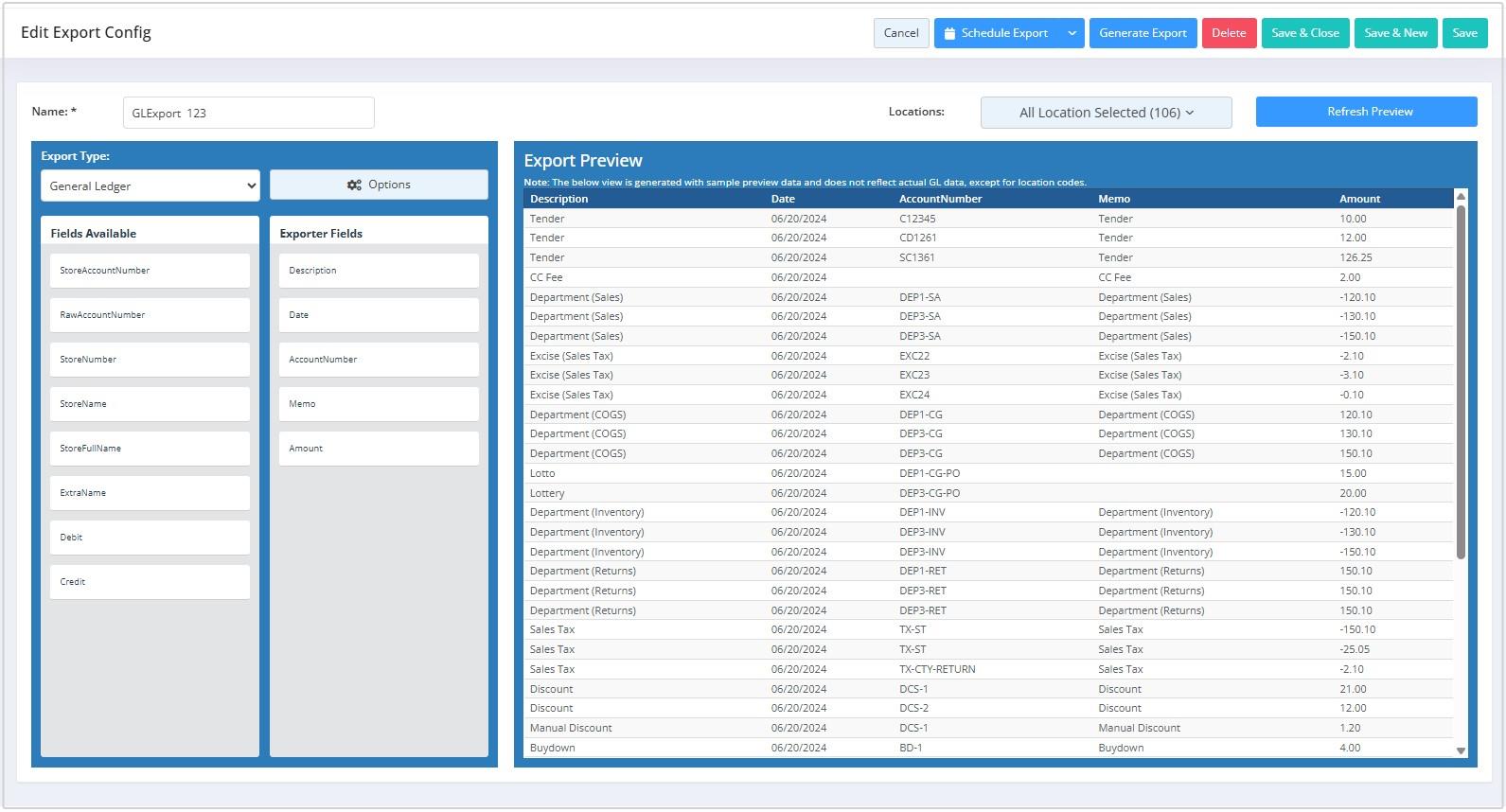Screen dimensions: 1506x812
Task: Click the AccountNumber column header in preview
Action: tap(940, 199)
